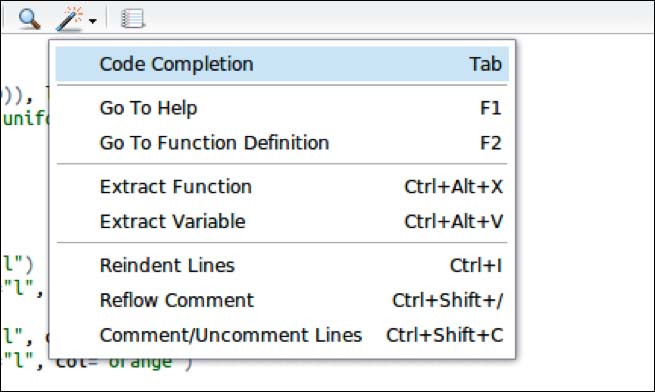Click the partially hidden 'orange' string in code
Viewport: 655px width, 392px height.
tap(140, 363)
